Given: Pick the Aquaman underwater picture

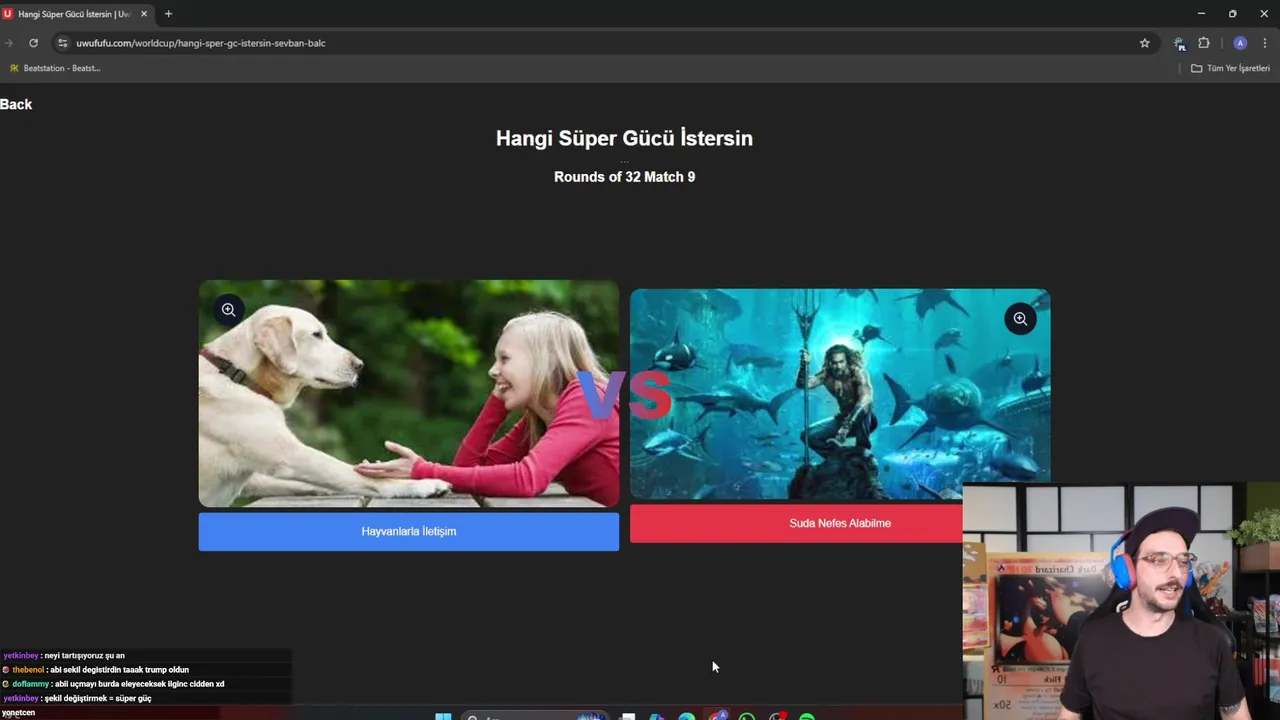Looking at the screenshot, I should point(840,394).
